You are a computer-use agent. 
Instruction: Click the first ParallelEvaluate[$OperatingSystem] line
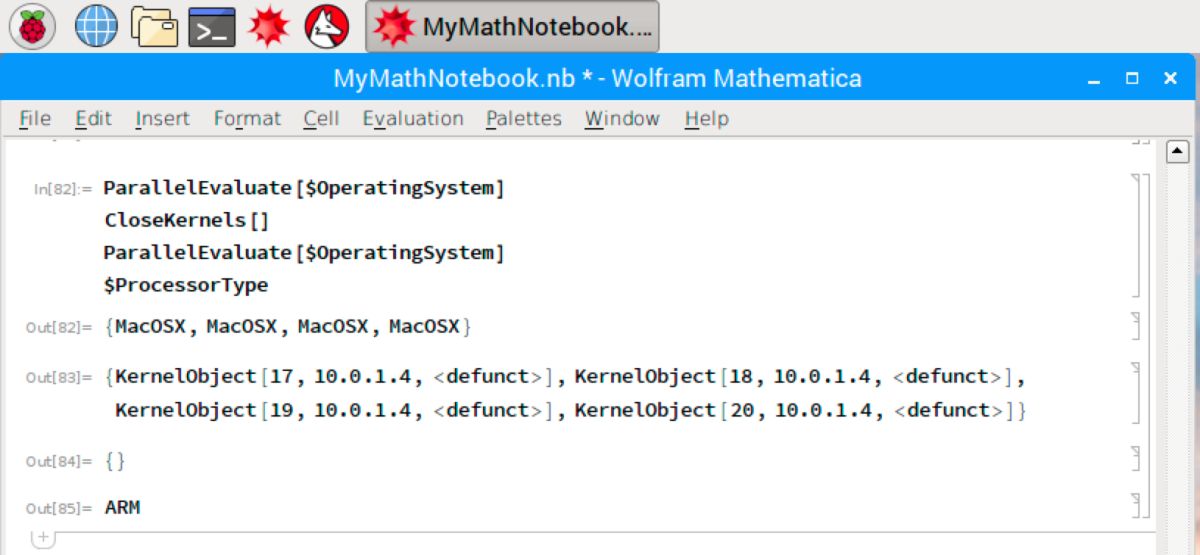click(x=304, y=188)
